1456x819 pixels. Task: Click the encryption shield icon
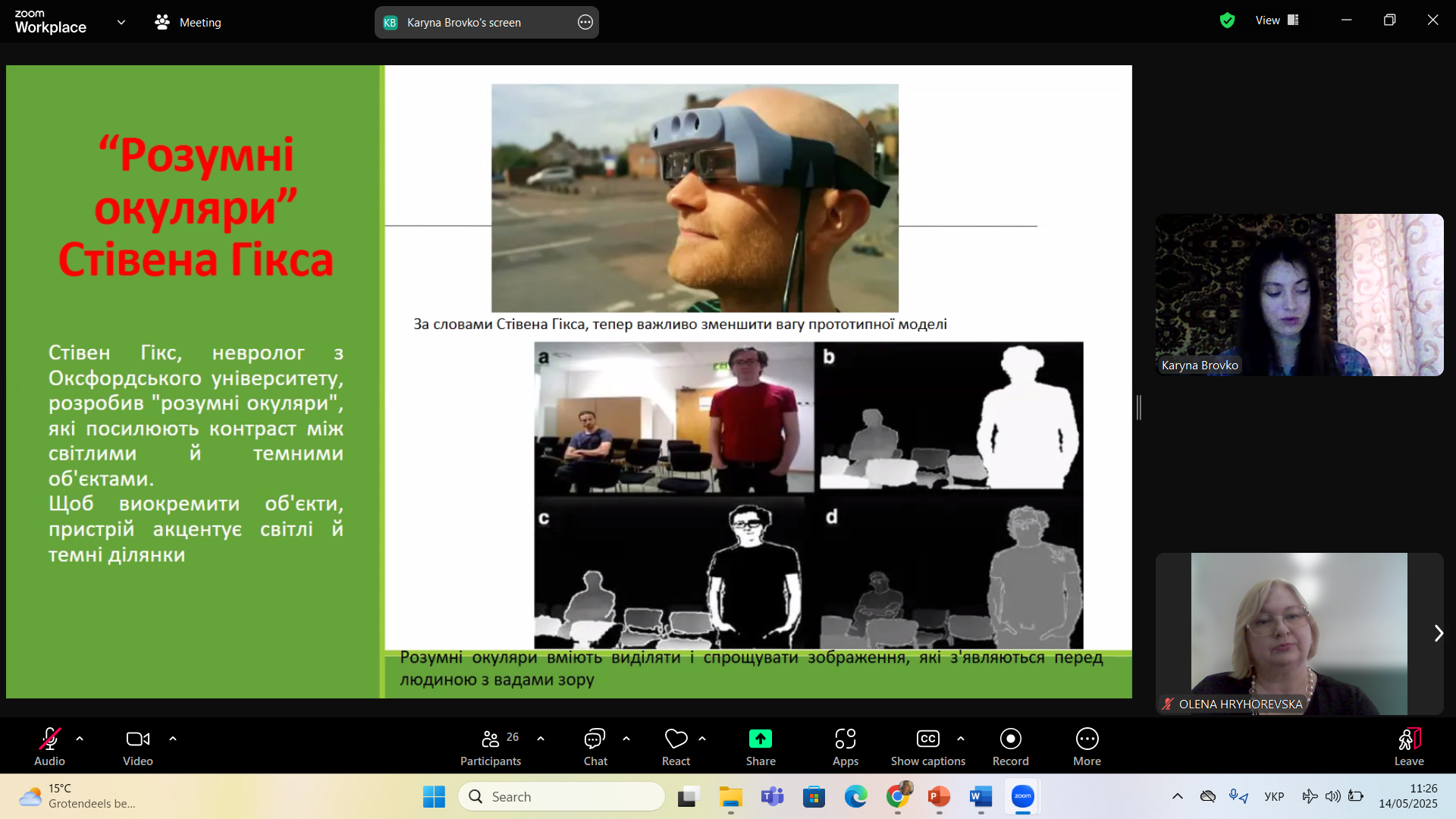point(1227,20)
